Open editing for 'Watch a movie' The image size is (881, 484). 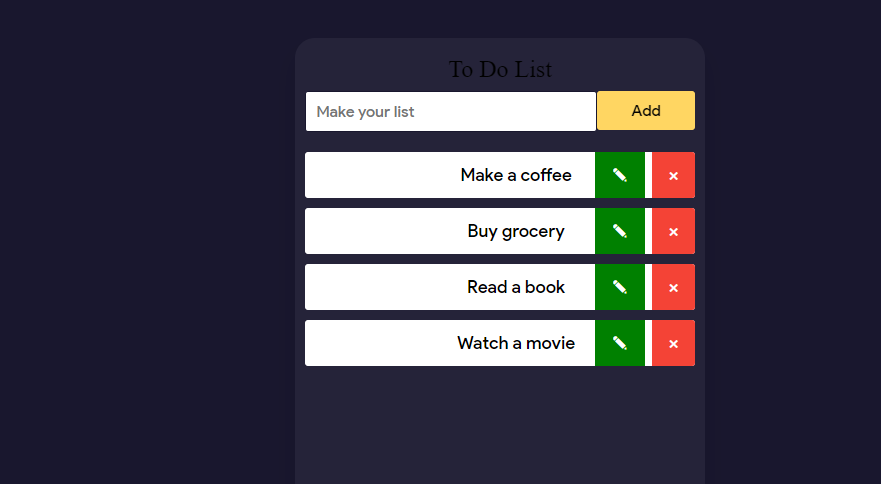pos(620,343)
